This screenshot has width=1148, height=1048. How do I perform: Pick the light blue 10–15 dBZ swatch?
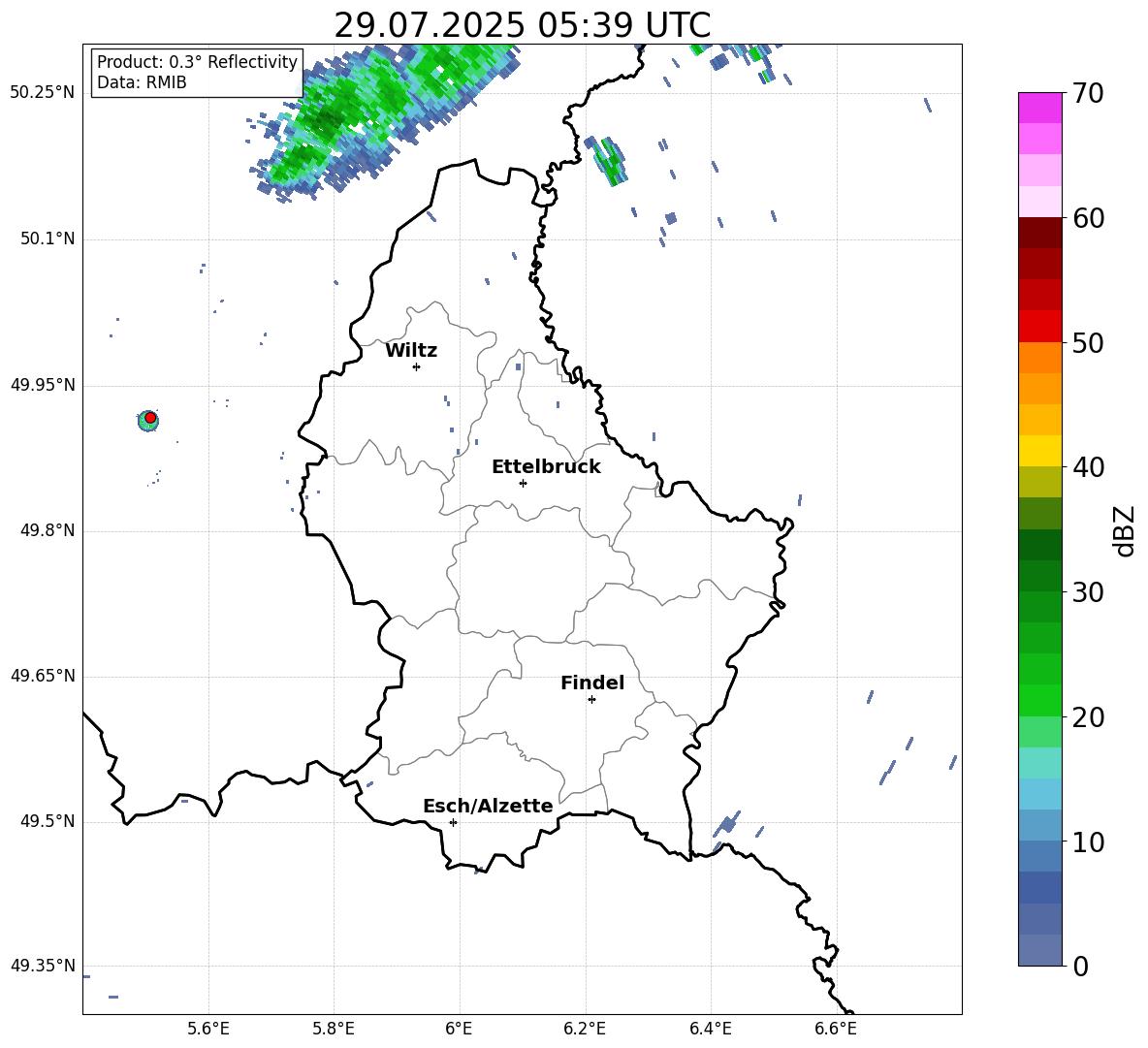coord(1039,794)
